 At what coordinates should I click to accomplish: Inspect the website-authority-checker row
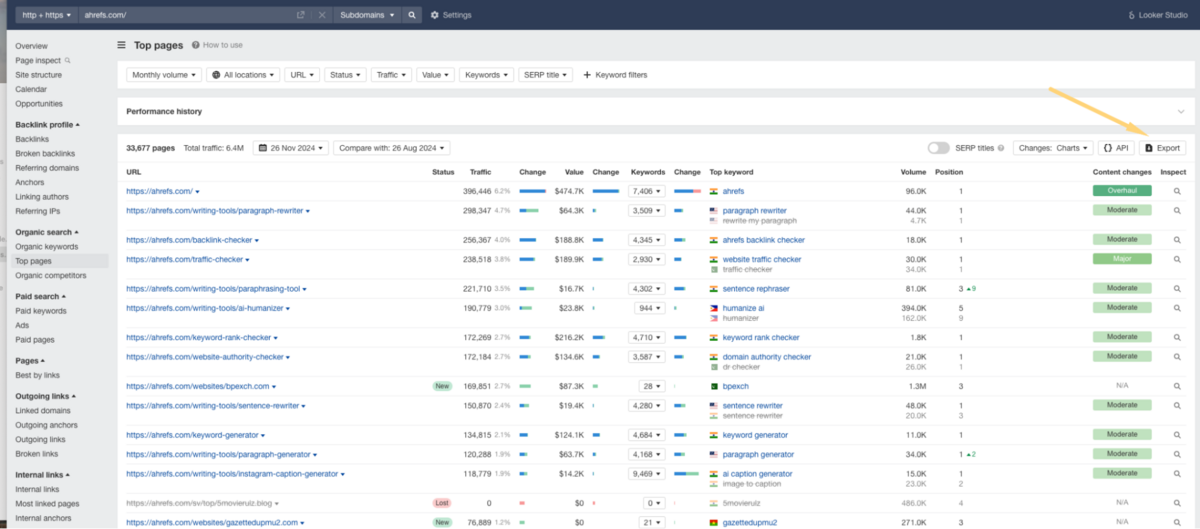coord(1177,356)
